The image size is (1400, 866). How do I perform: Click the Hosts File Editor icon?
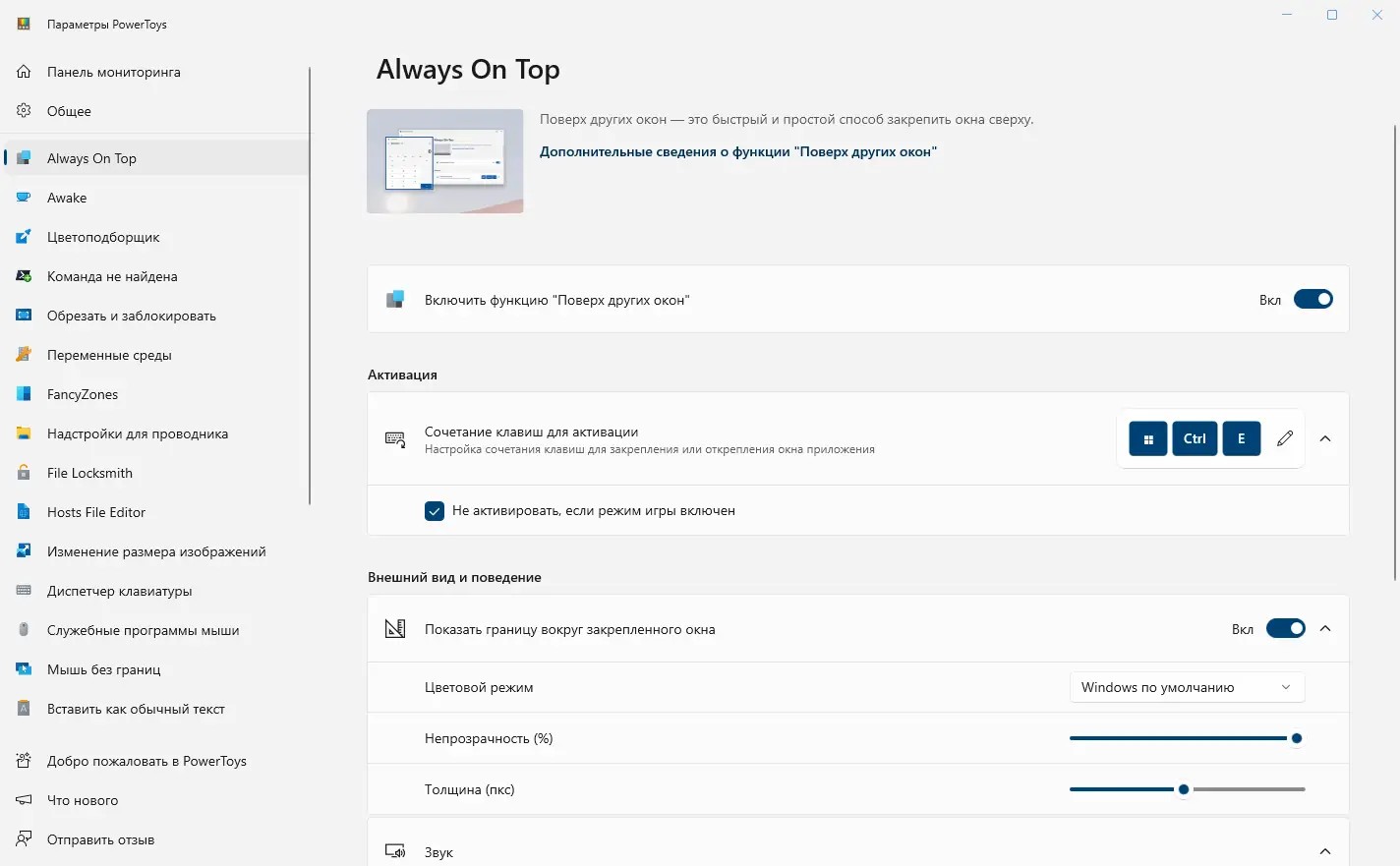point(24,512)
